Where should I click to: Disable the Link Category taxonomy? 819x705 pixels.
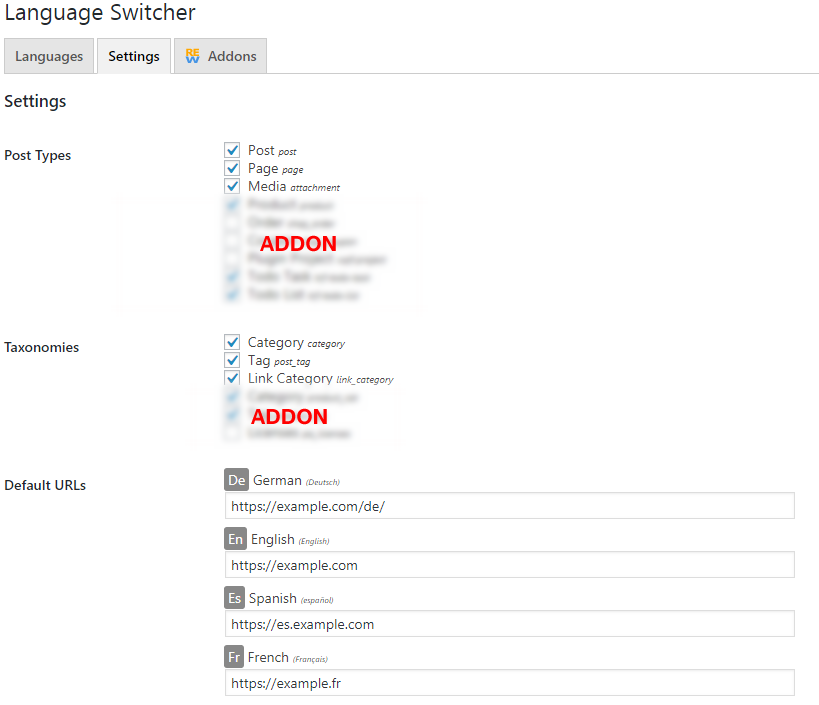232,378
